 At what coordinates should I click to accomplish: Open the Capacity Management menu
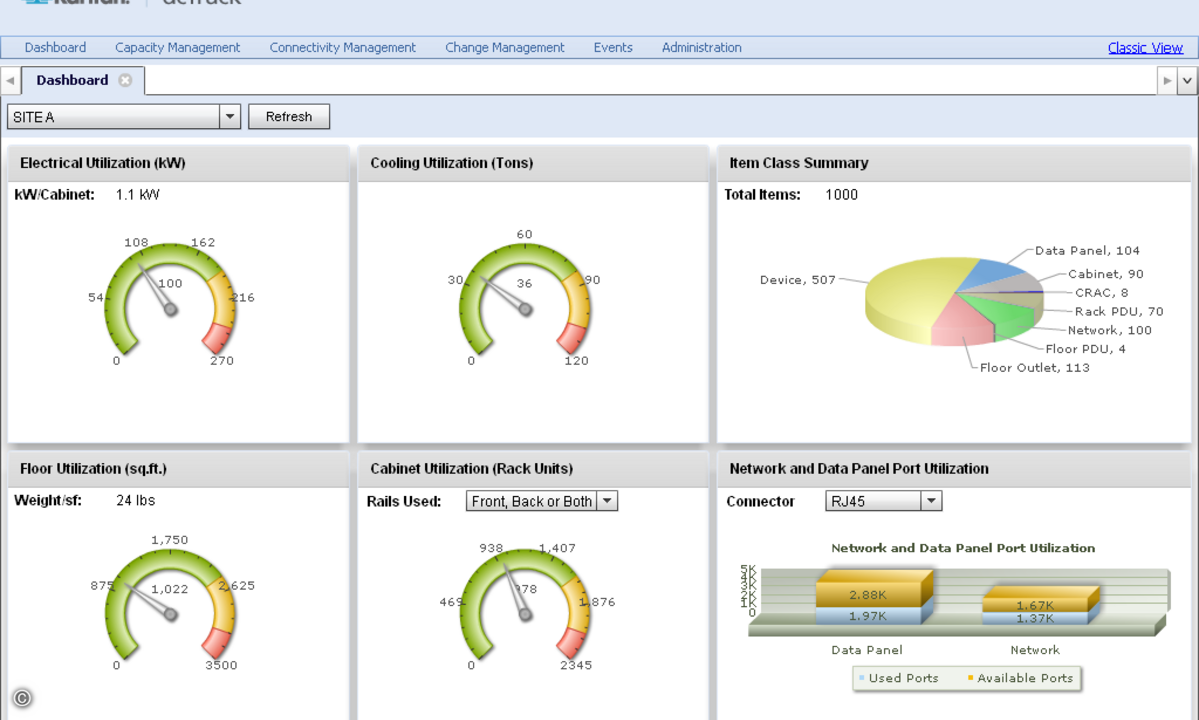tap(177, 47)
